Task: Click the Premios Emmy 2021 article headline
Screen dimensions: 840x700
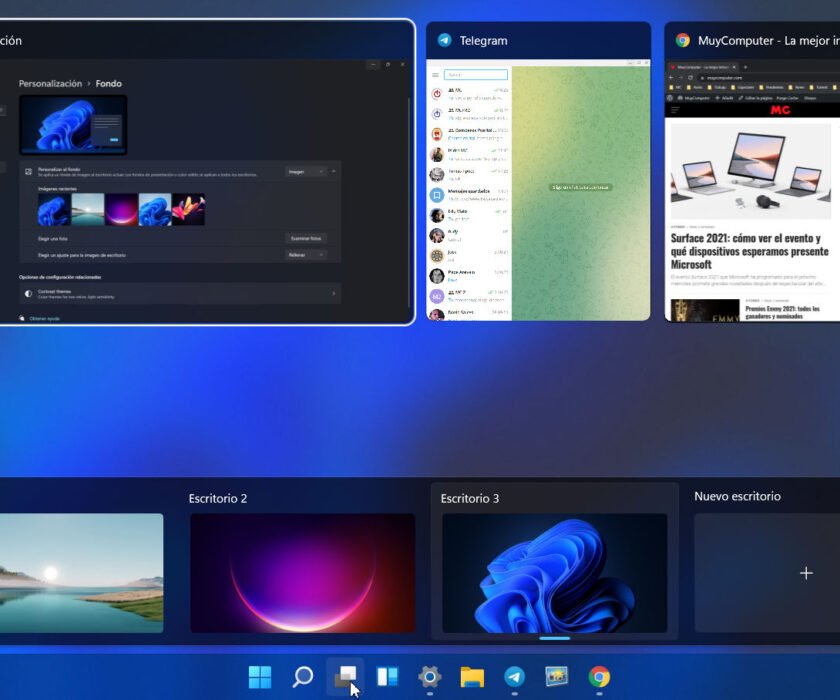Action: click(782, 312)
